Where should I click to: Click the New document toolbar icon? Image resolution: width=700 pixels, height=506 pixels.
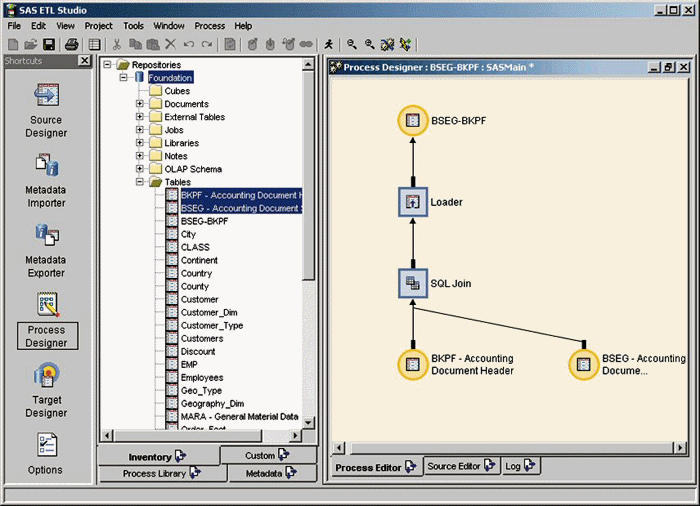point(13,44)
